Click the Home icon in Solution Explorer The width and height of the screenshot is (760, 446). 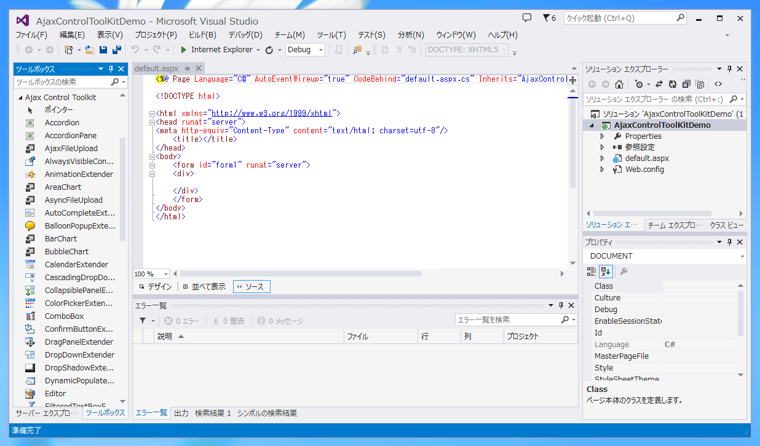[x=619, y=84]
